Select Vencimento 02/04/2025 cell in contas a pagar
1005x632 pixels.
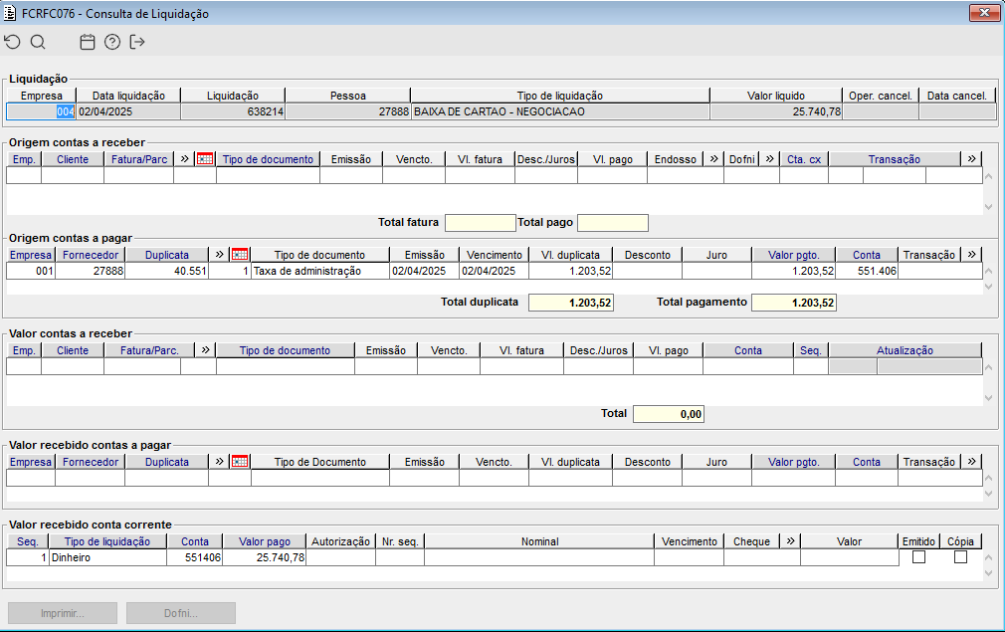494,271
